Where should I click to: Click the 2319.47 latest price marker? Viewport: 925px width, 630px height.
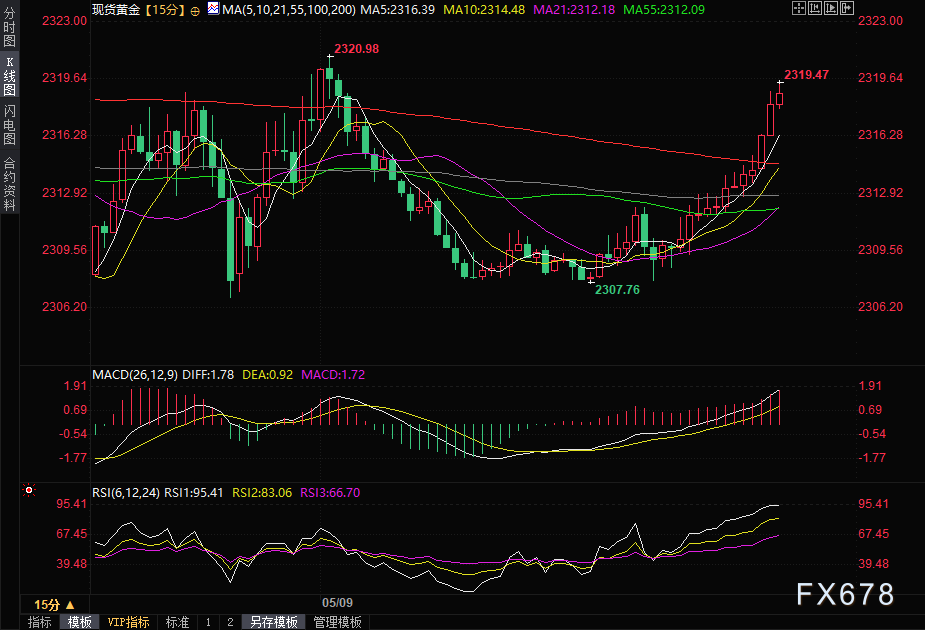(x=806, y=75)
